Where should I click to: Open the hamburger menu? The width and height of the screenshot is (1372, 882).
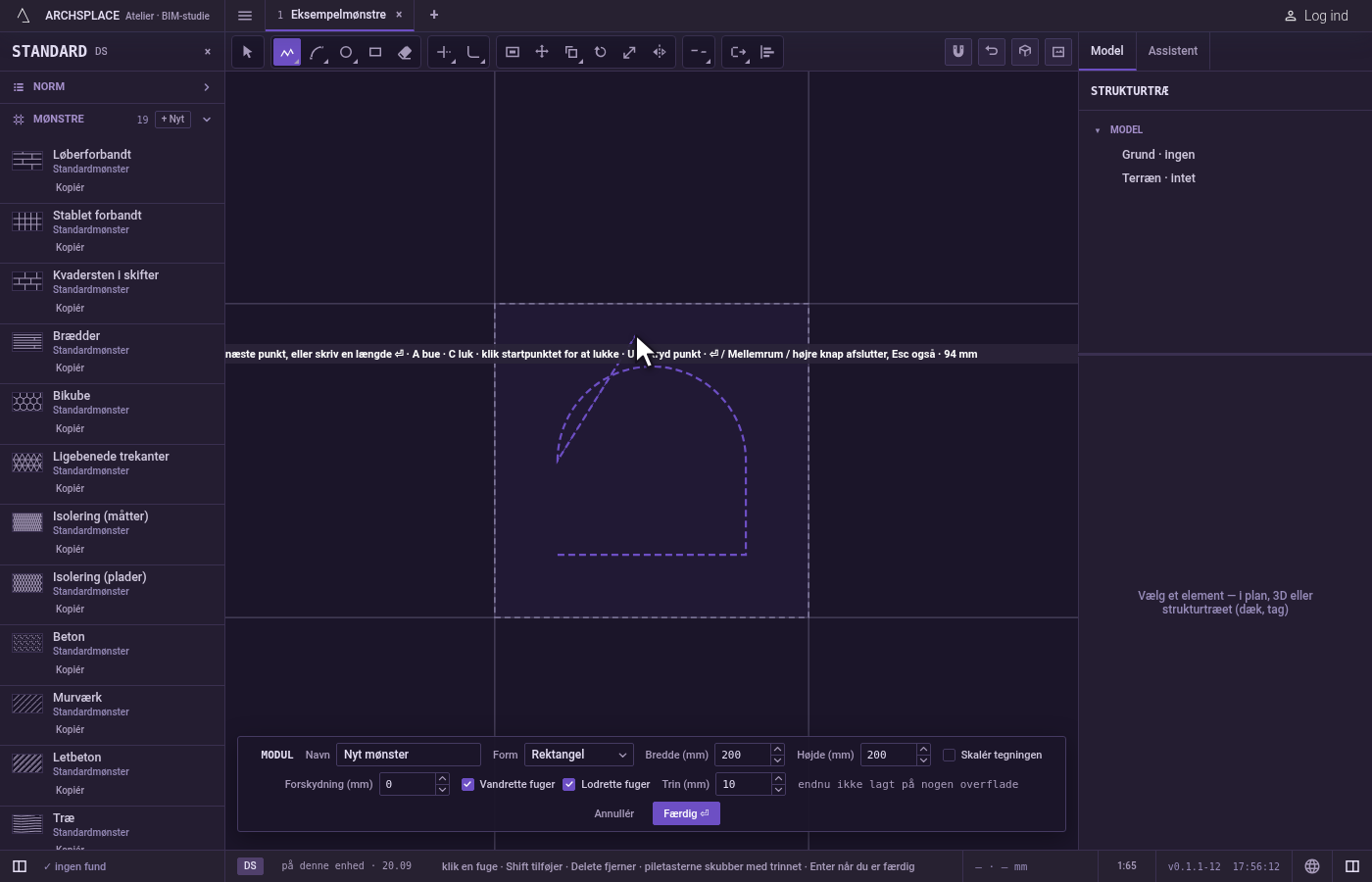pos(245,16)
